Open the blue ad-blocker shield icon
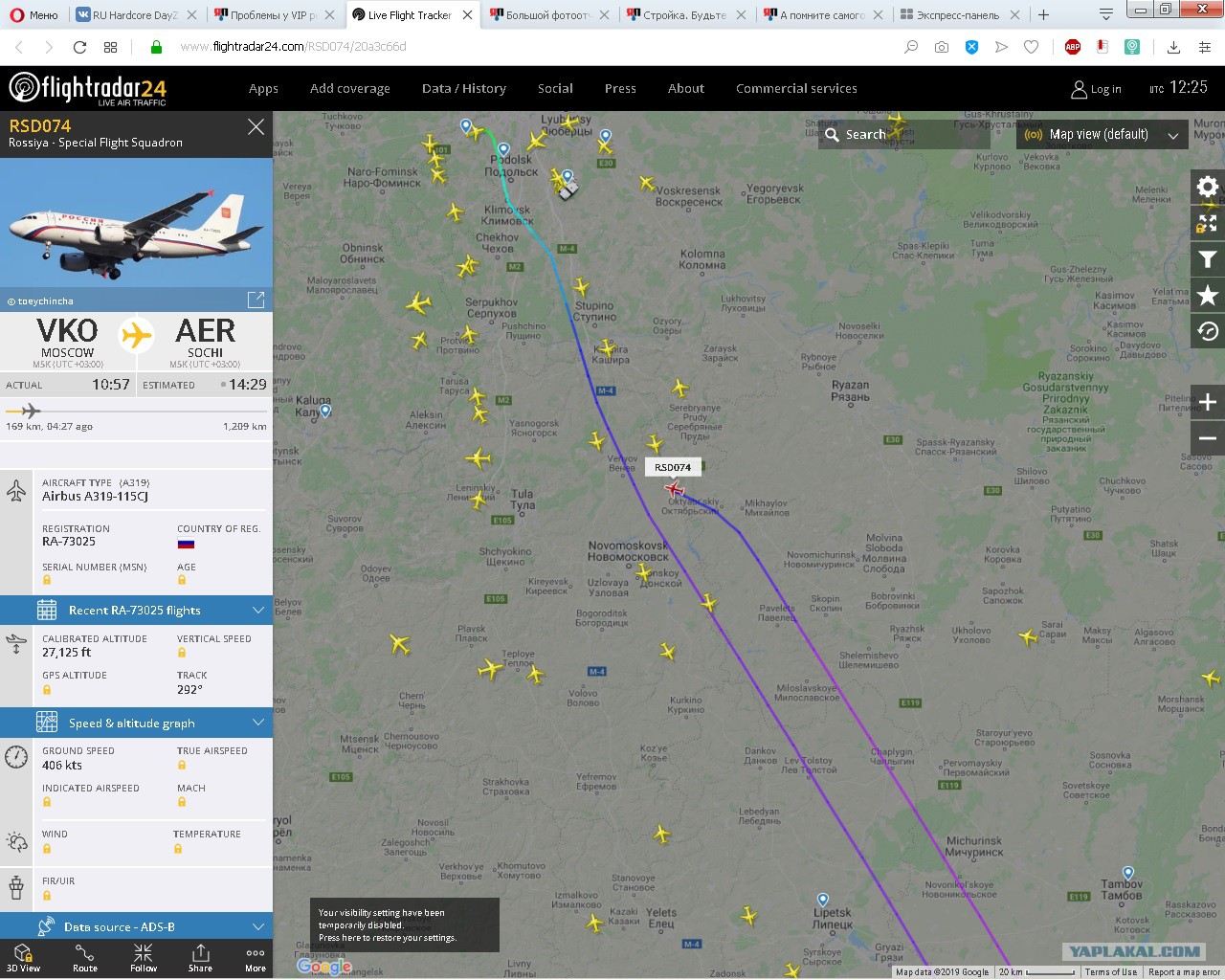The width and height of the screenshot is (1225, 980). 971,47
